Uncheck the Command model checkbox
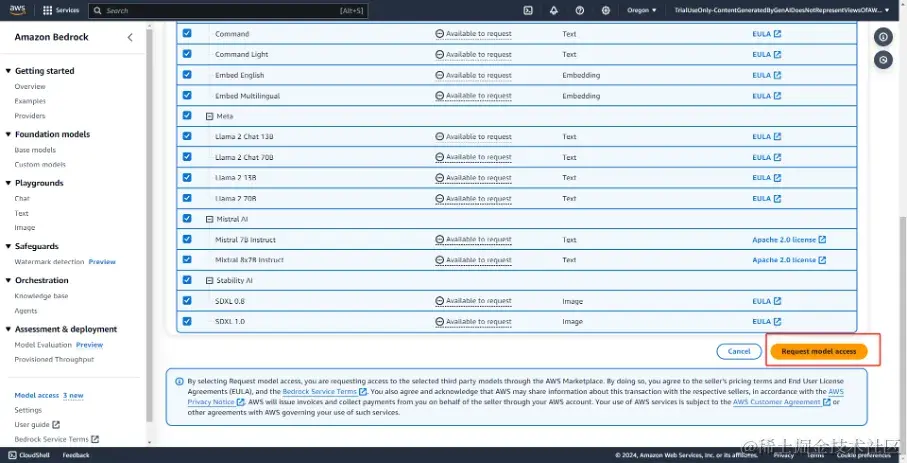Image resolution: width=908 pixels, height=464 pixels. [187, 33]
